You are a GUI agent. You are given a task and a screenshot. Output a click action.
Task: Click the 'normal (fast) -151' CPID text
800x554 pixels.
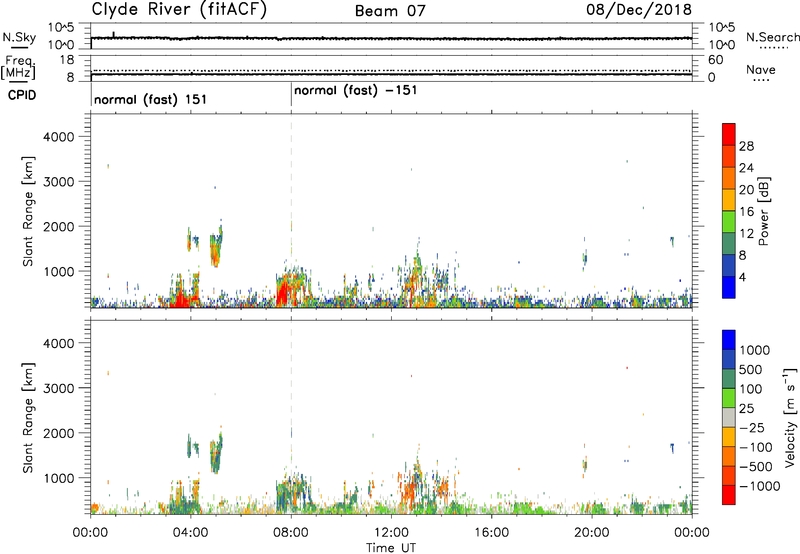point(356,91)
